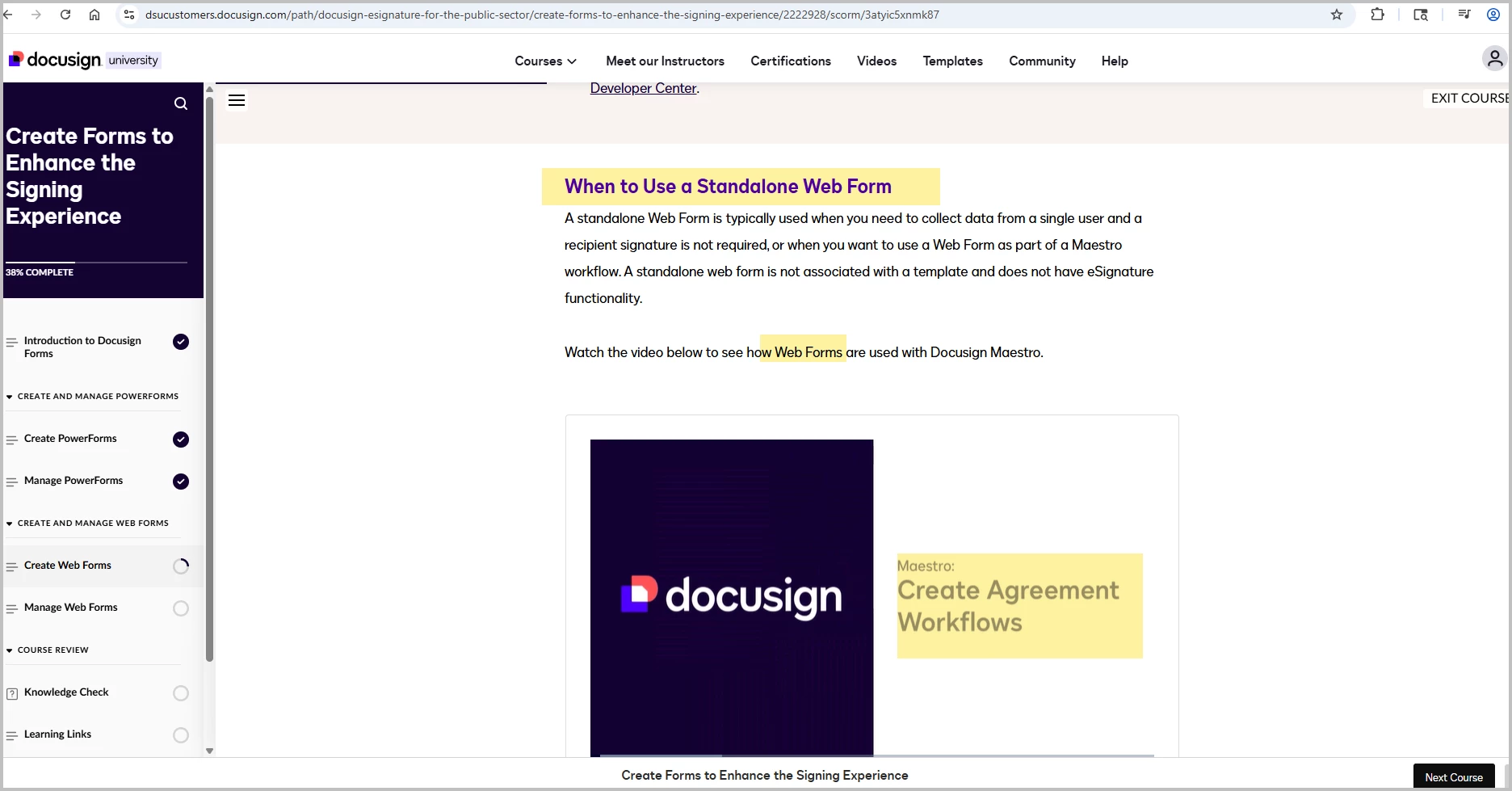This screenshot has height=791, width=1512.
Task: Click in-progress circle for Create Web Forms
Action: (181, 566)
